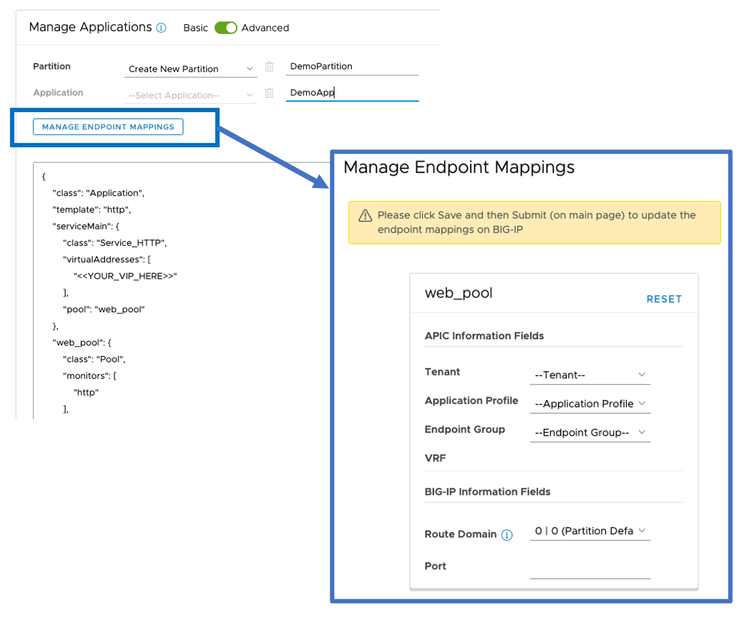
Task: Select the Basic mode label
Action: [x=196, y=28]
